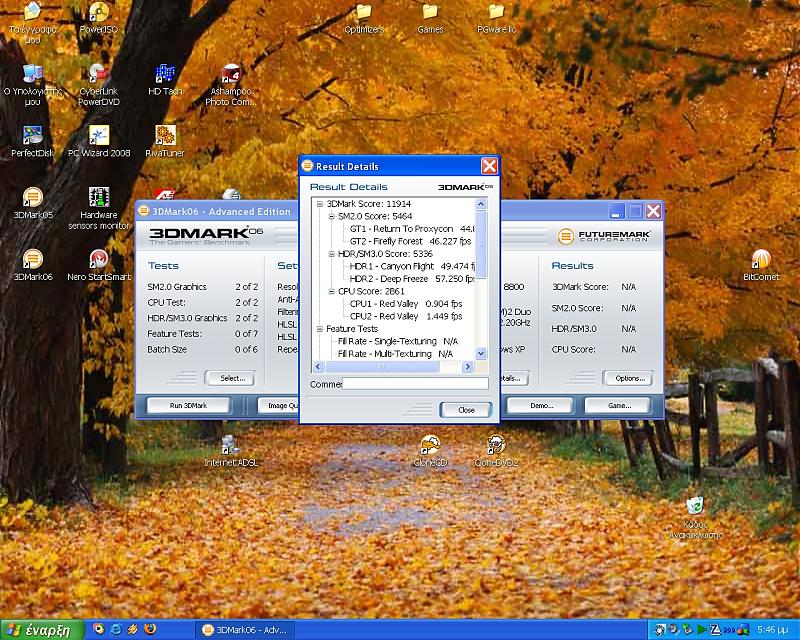Click the results list scroll-up arrow
The image size is (800, 640).
point(481,205)
